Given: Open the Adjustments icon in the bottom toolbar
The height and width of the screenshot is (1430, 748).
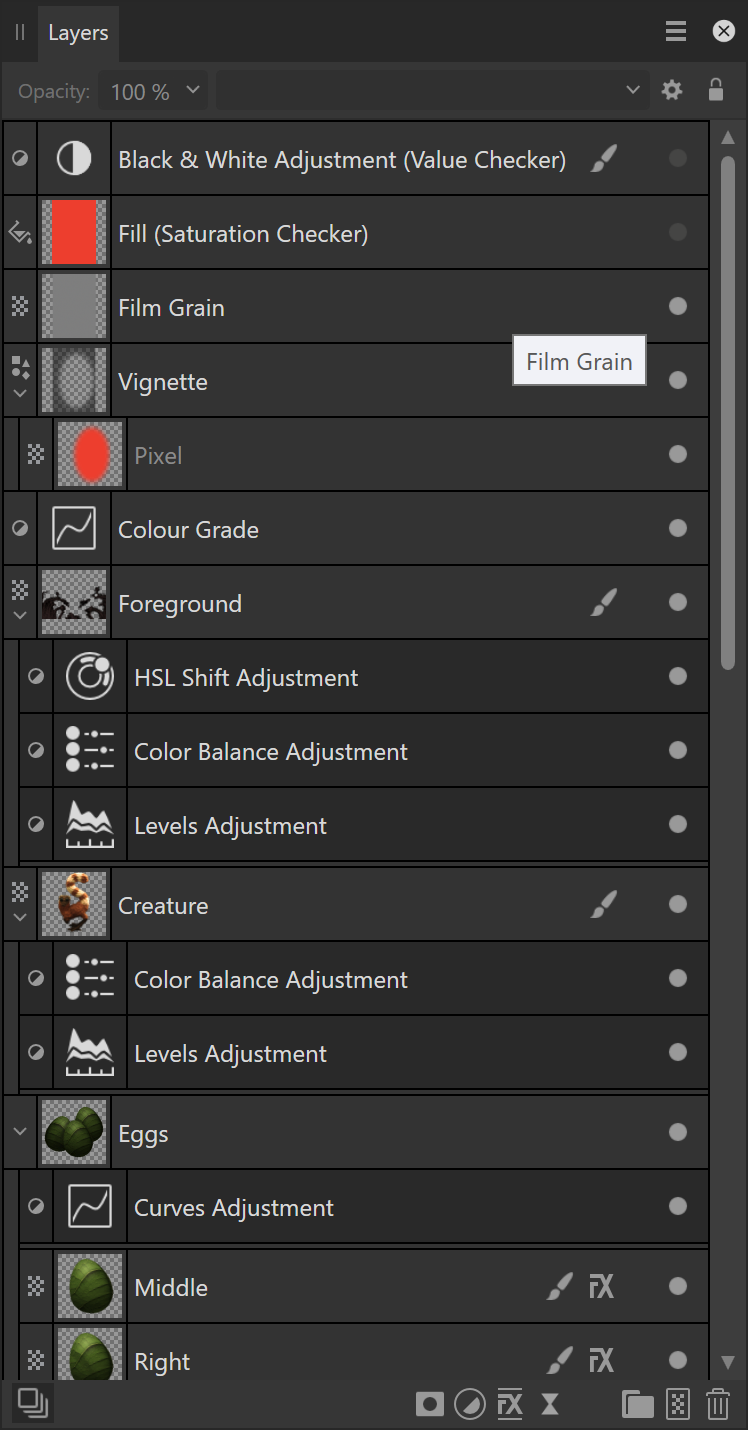Looking at the screenshot, I should (x=469, y=1404).
